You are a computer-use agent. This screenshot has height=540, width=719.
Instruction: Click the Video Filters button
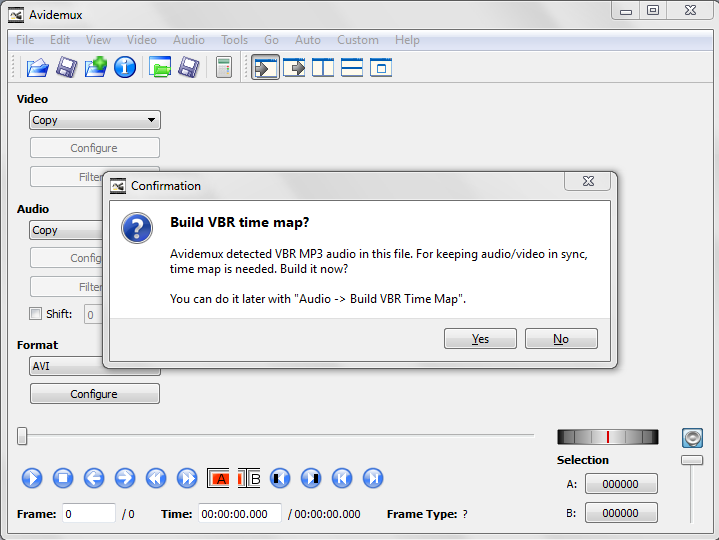(67, 176)
